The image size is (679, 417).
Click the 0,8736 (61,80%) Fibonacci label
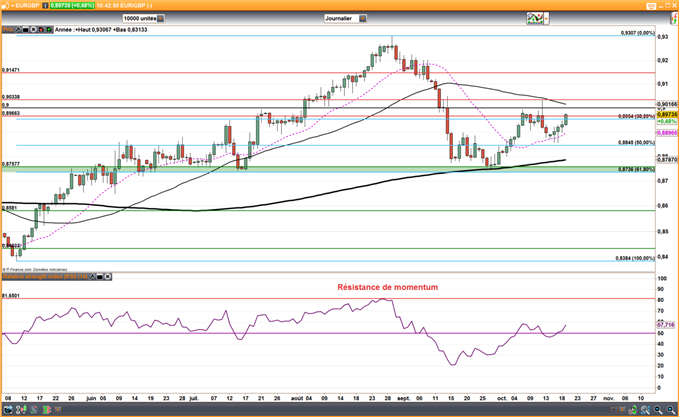coord(637,169)
